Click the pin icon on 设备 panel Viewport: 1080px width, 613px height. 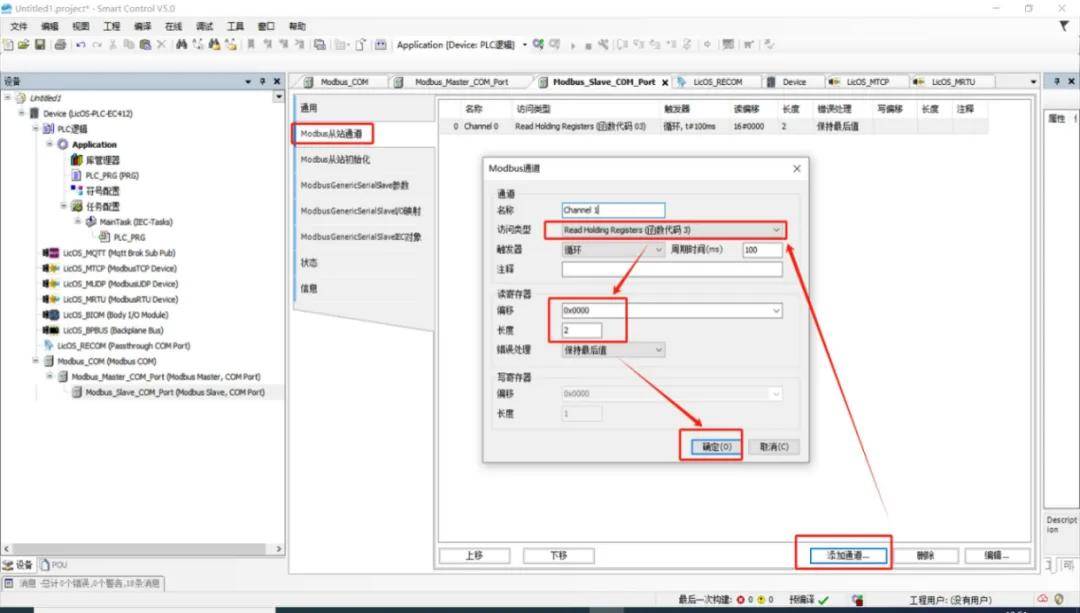pos(263,81)
